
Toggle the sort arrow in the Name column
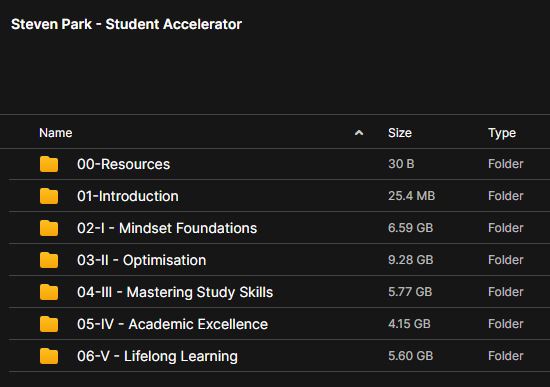pos(359,133)
